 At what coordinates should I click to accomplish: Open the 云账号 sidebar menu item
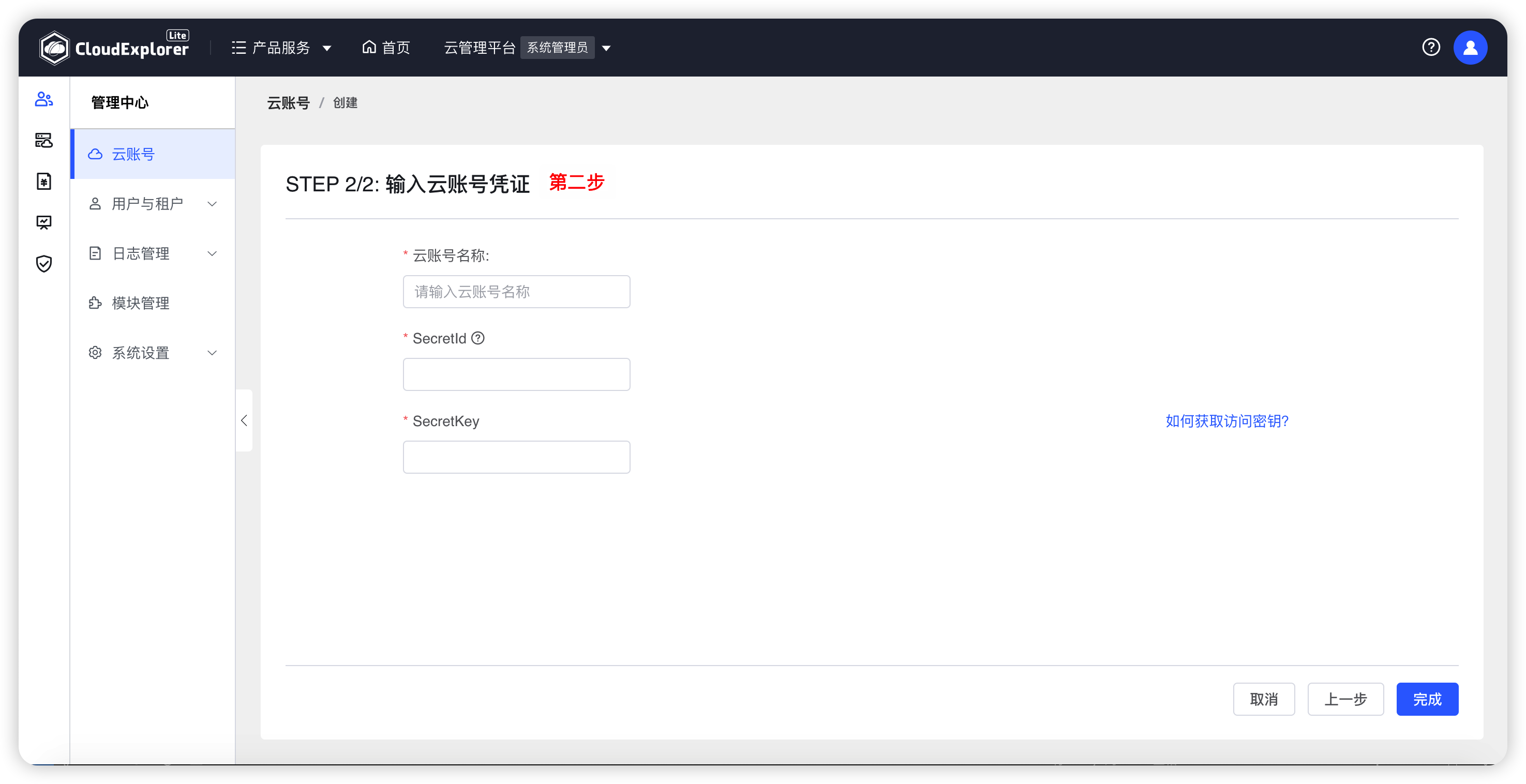coord(153,154)
